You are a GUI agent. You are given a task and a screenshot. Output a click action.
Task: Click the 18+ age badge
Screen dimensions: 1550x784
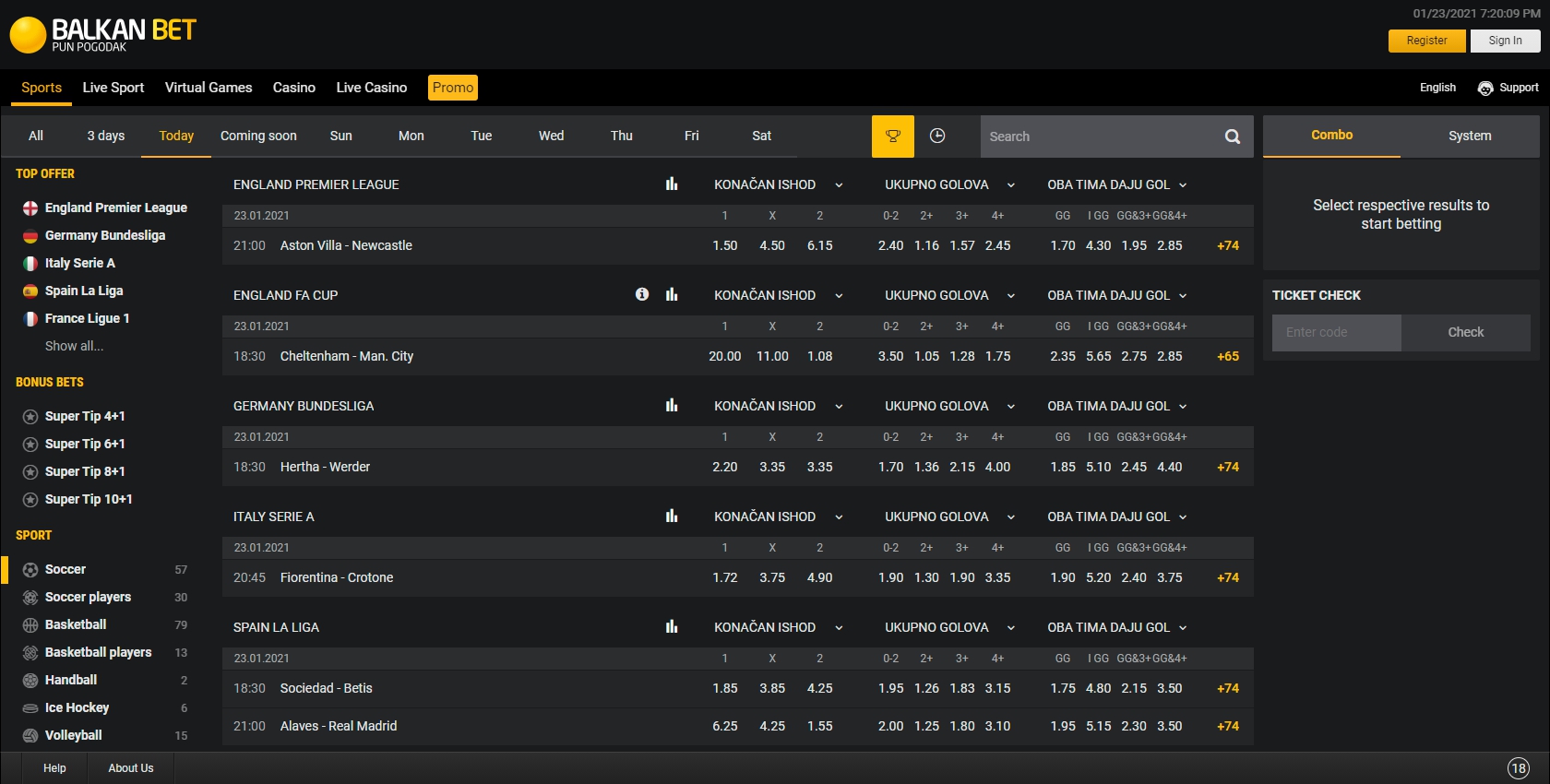point(1519,768)
